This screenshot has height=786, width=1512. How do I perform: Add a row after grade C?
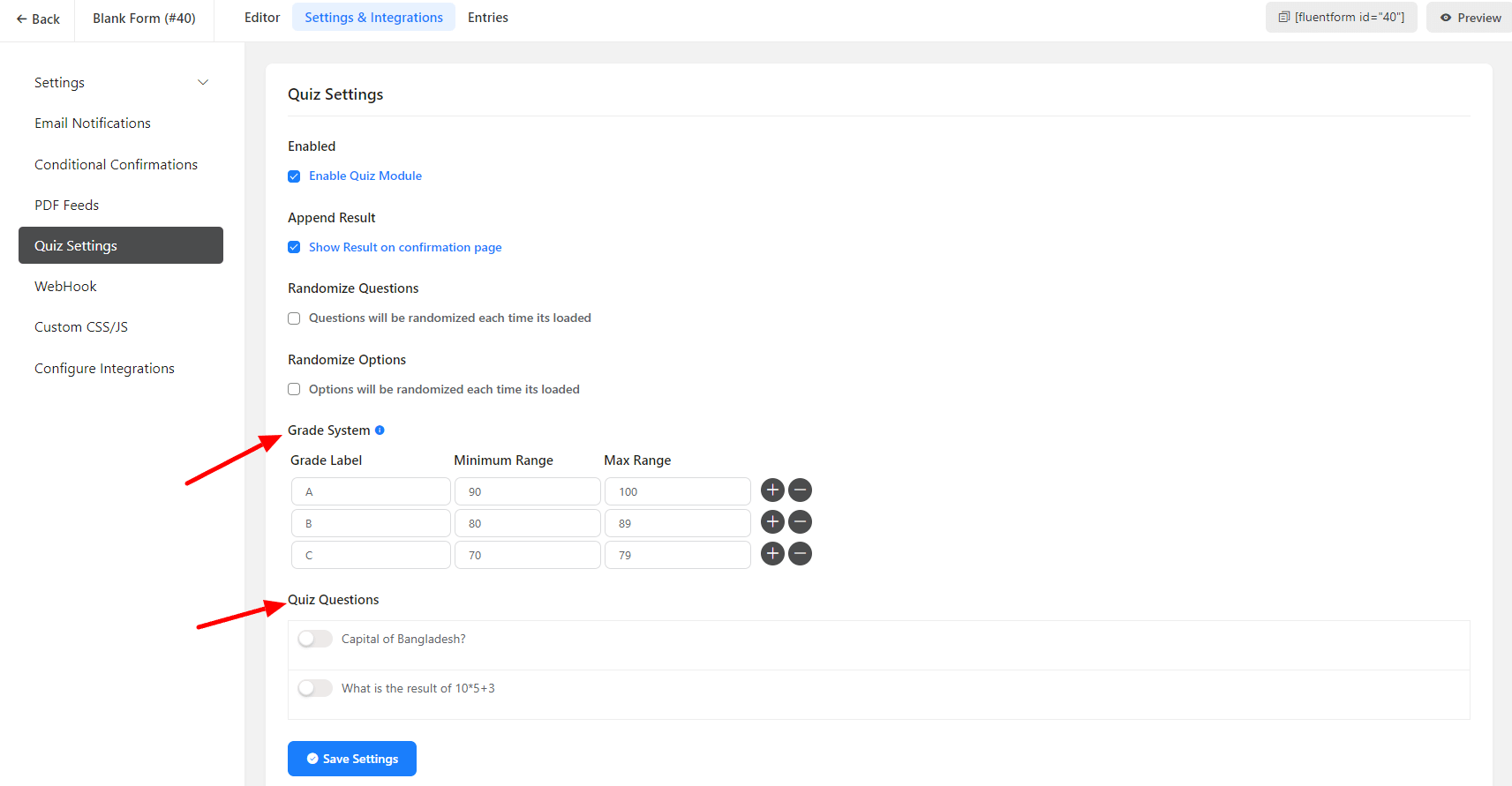coord(772,554)
